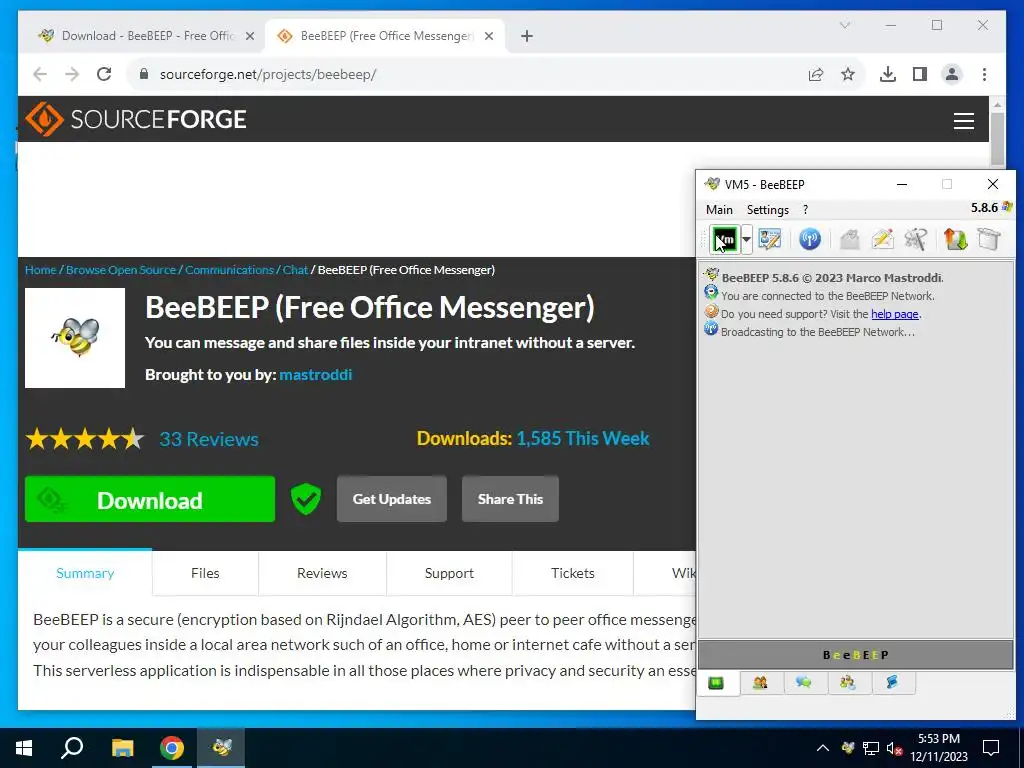This screenshot has height=768, width=1024.
Task: Click the version 5.8.6 icon in BeeBEEP
Action: coord(1007,207)
